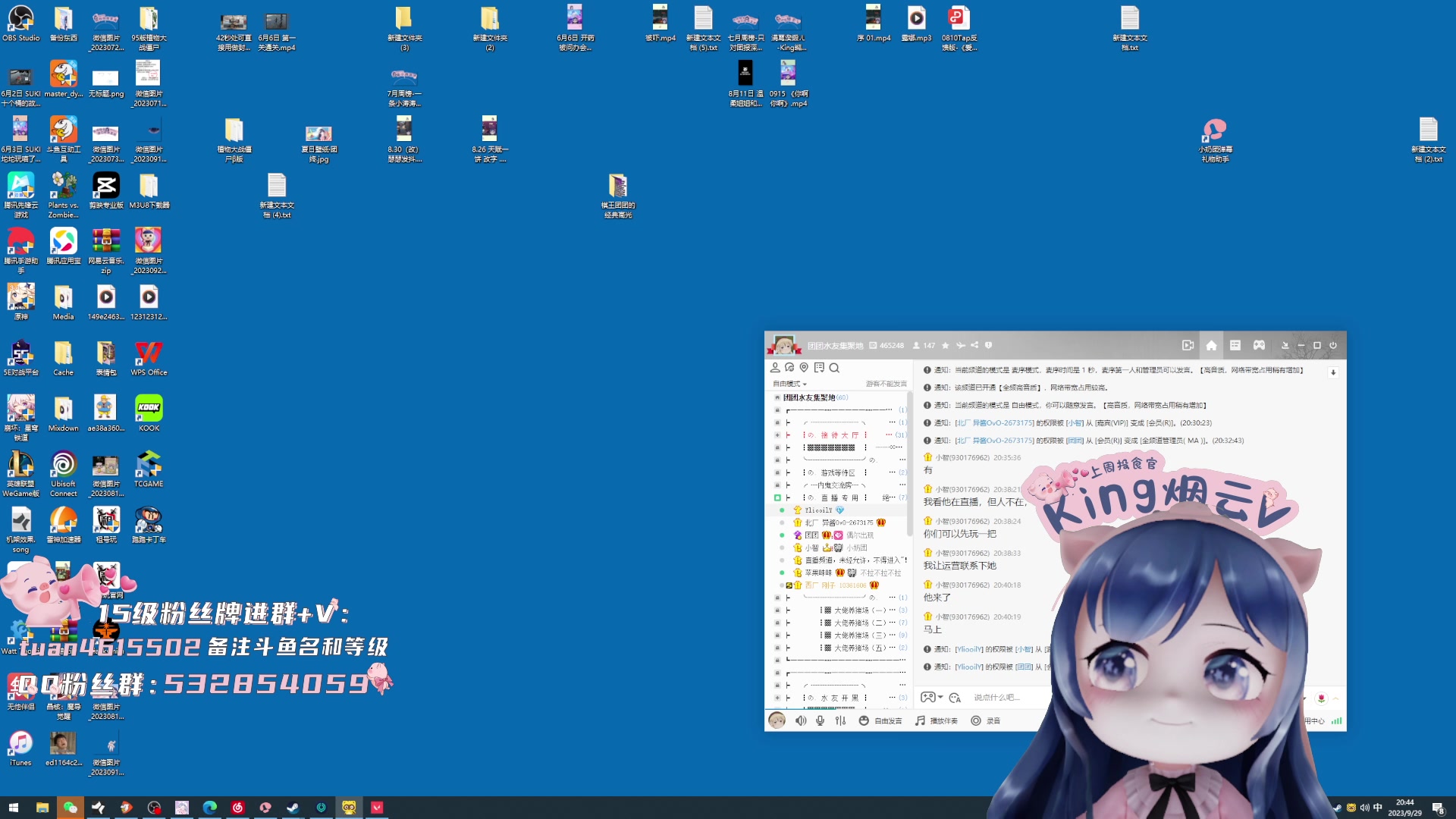The width and height of the screenshot is (1456, 819).
Task: Click the share icon in channel header
Action: point(974,346)
